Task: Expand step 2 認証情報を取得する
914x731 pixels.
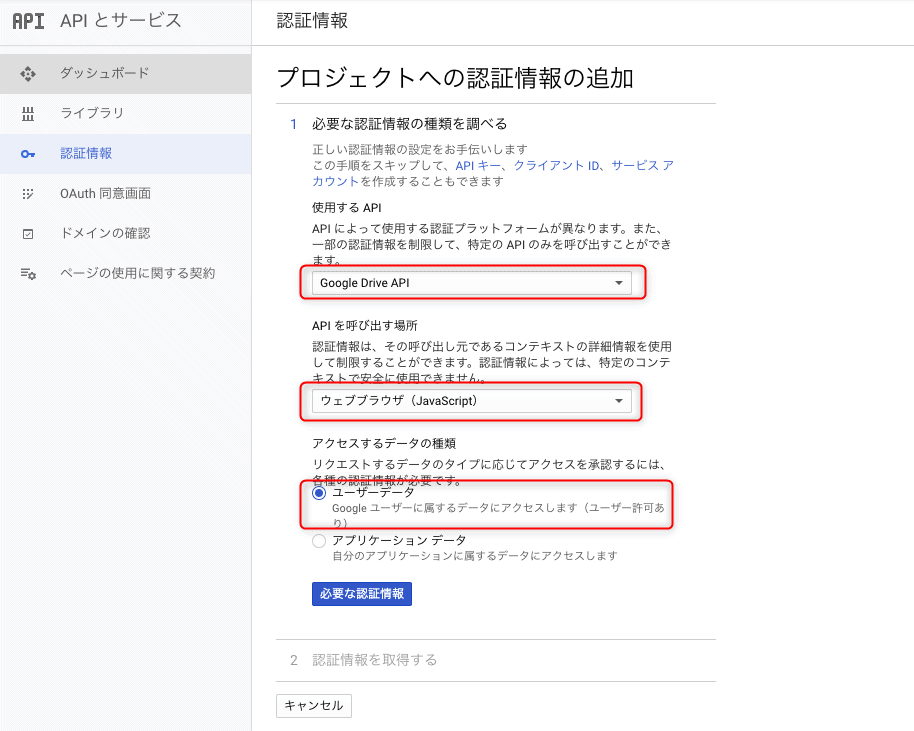Action: click(374, 660)
